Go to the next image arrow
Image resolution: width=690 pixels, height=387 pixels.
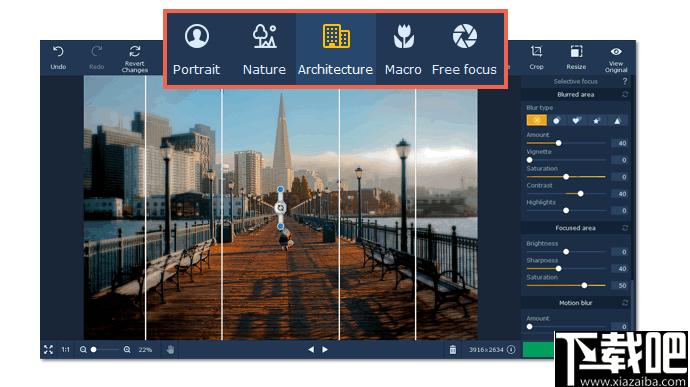(325, 350)
